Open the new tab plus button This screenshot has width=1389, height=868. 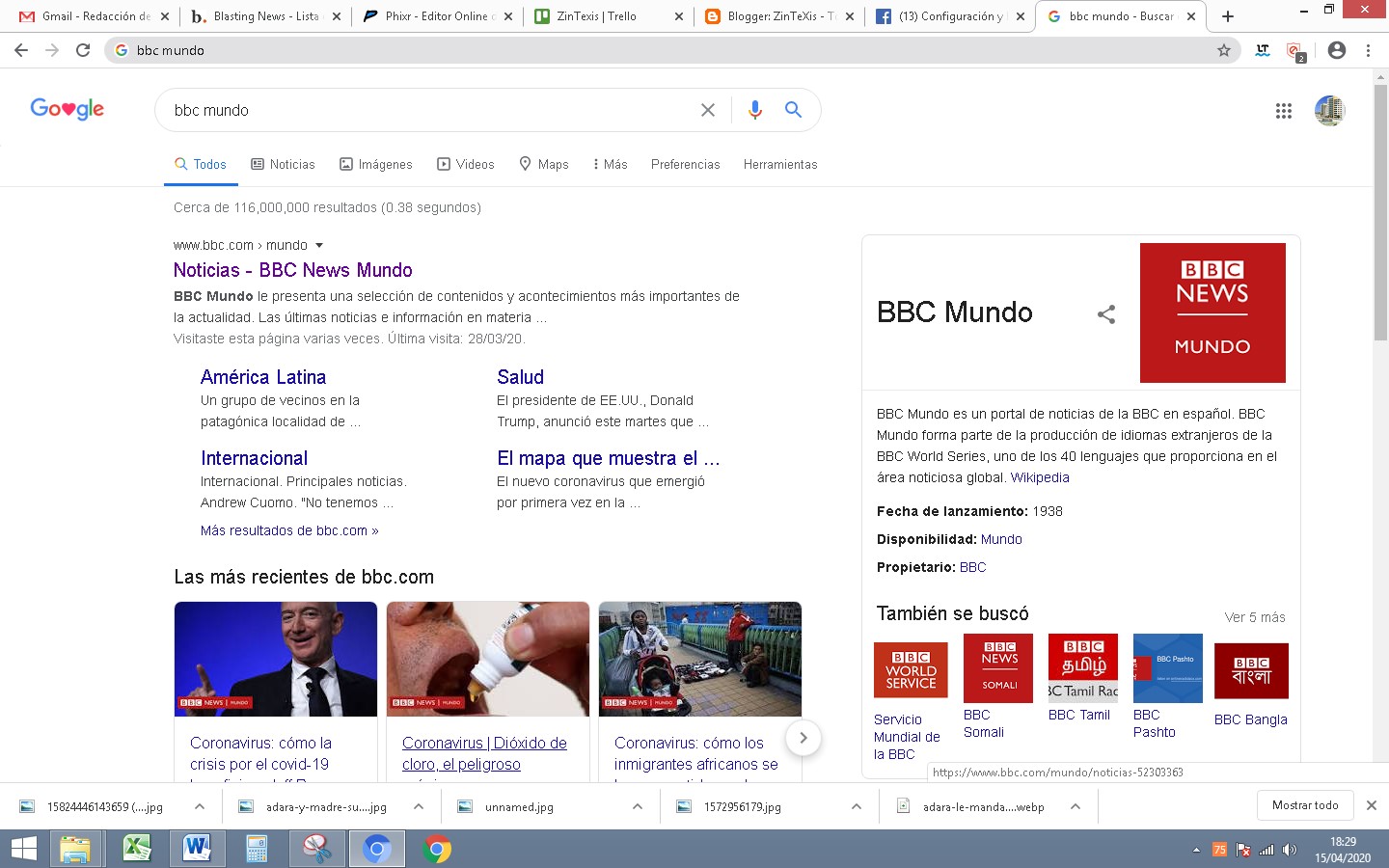[1227, 16]
